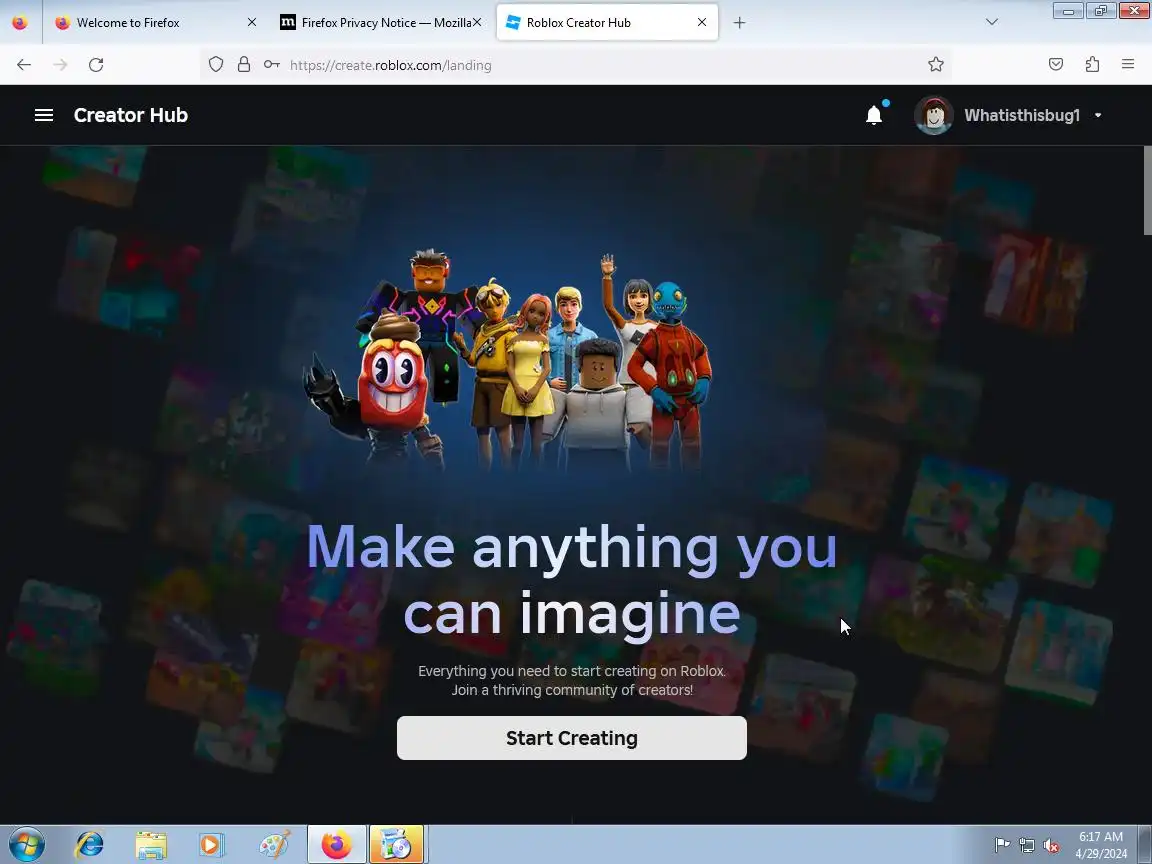Switch to the Firefox Privacy Notice tab

coord(381,23)
